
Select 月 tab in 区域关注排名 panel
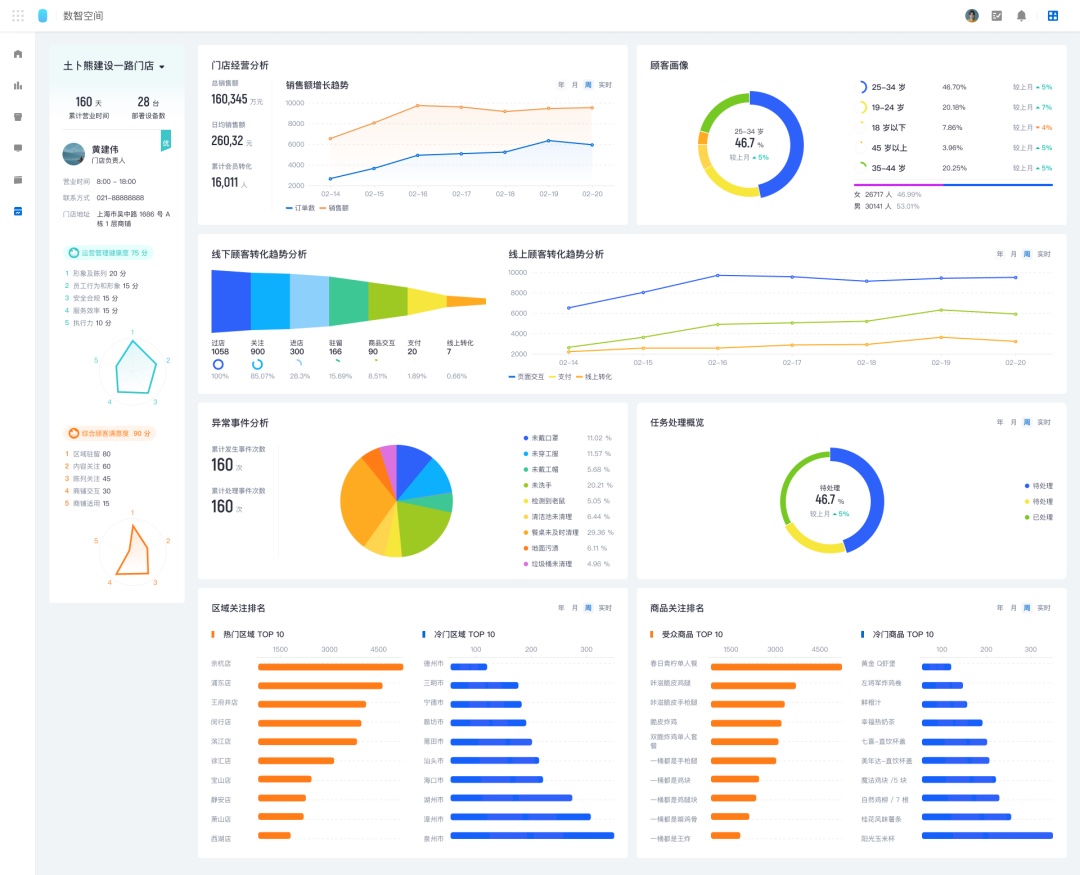click(575, 608)
